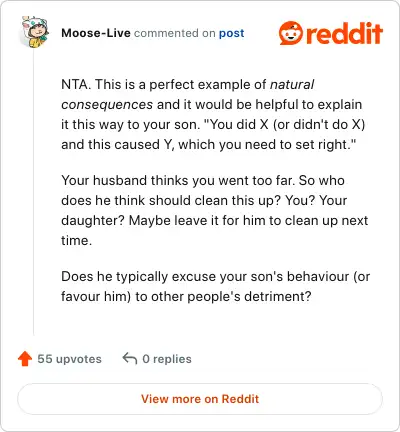The height and width of the screenshot is (432, 400).
Task: Click the Reddit Snoo mascot icon
Action: [290, 33]
